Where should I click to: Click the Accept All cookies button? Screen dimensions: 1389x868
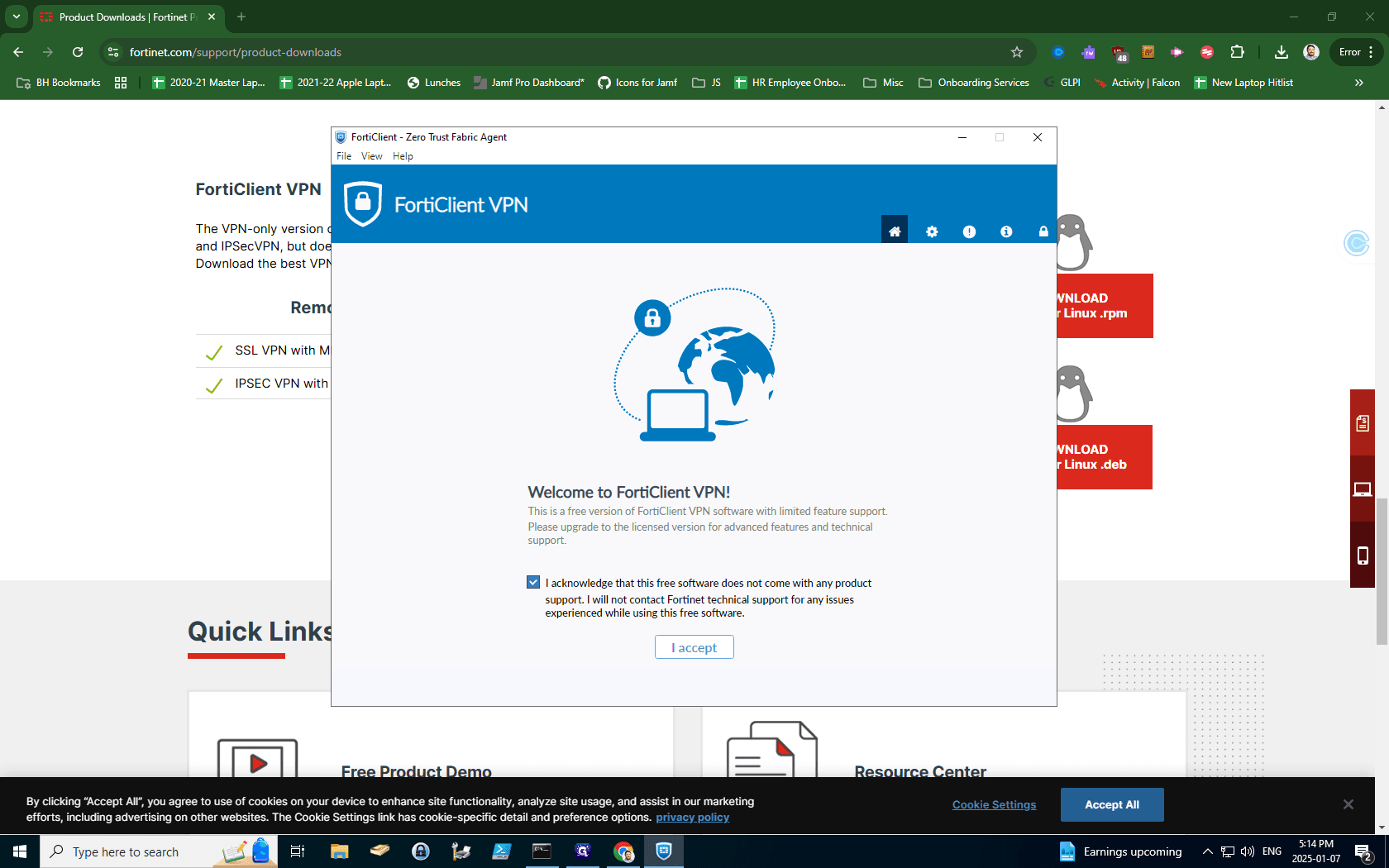[x=1112, y=804]
